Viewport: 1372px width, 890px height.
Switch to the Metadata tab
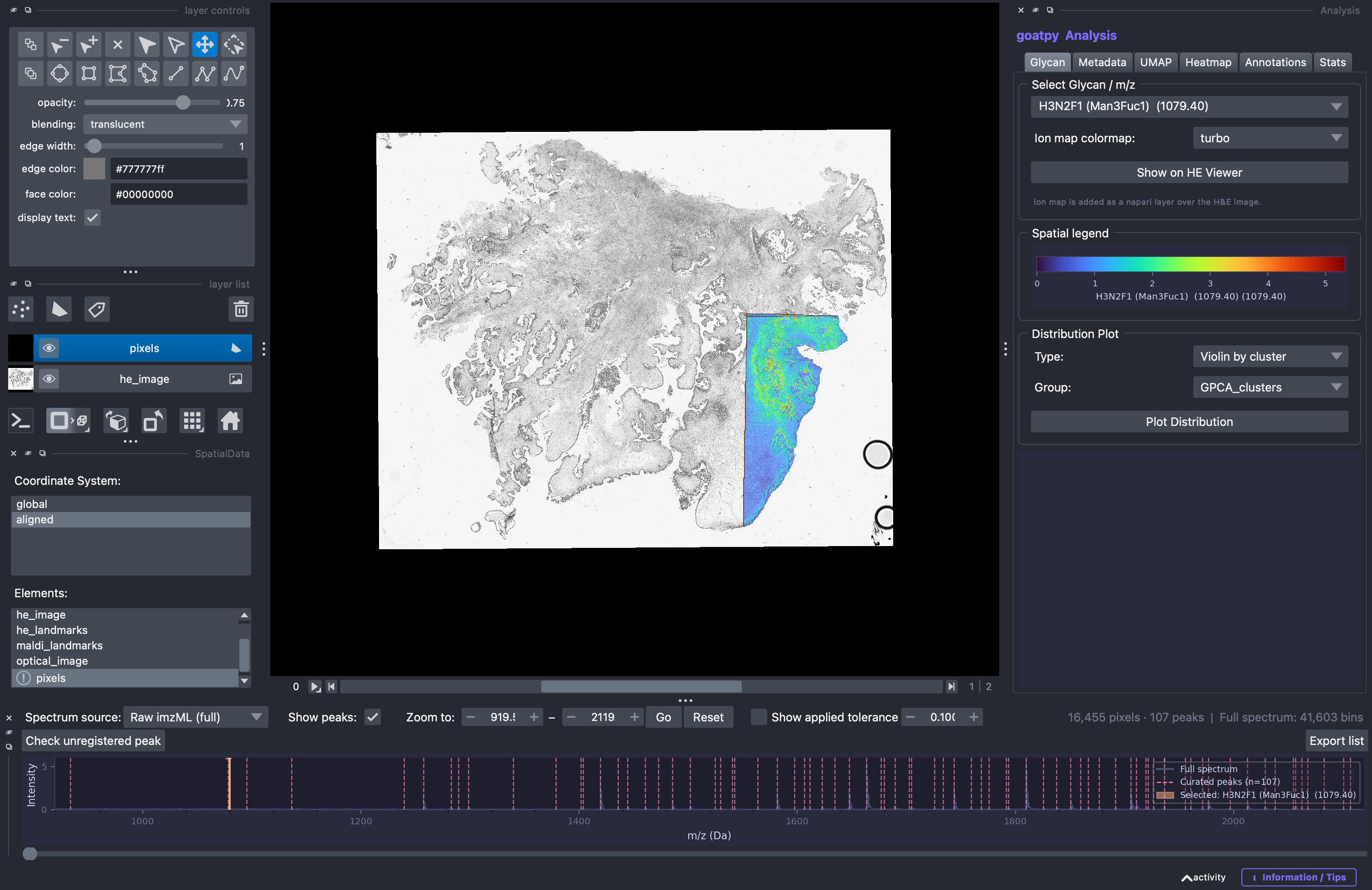(1102, 62)
